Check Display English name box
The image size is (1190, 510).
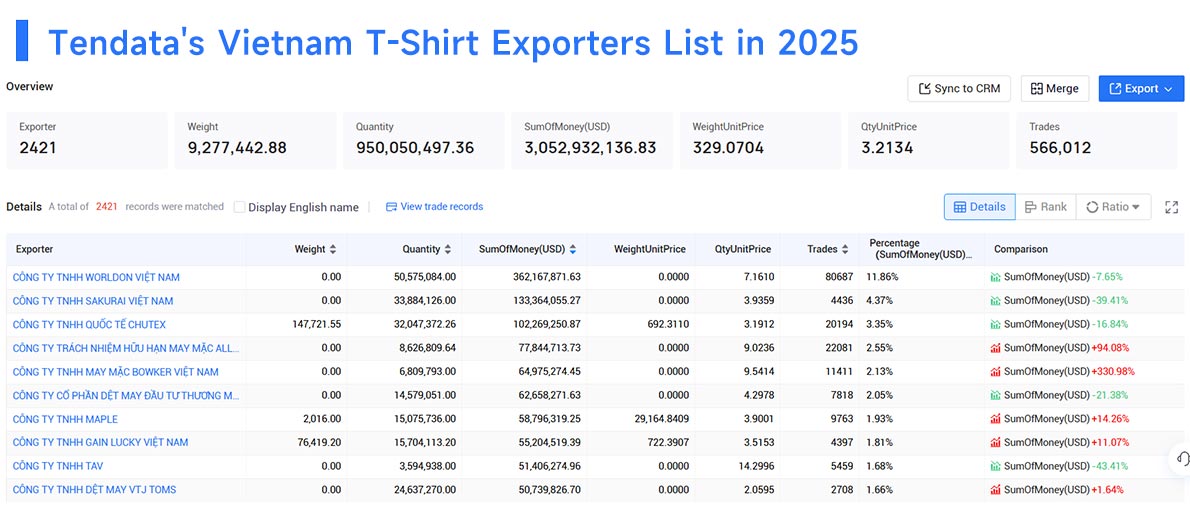click(x=239, y=207)
